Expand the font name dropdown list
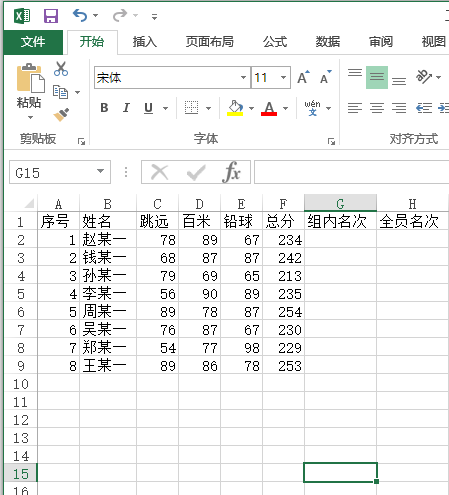Screen dimensions: 449x495 (244, 78)
